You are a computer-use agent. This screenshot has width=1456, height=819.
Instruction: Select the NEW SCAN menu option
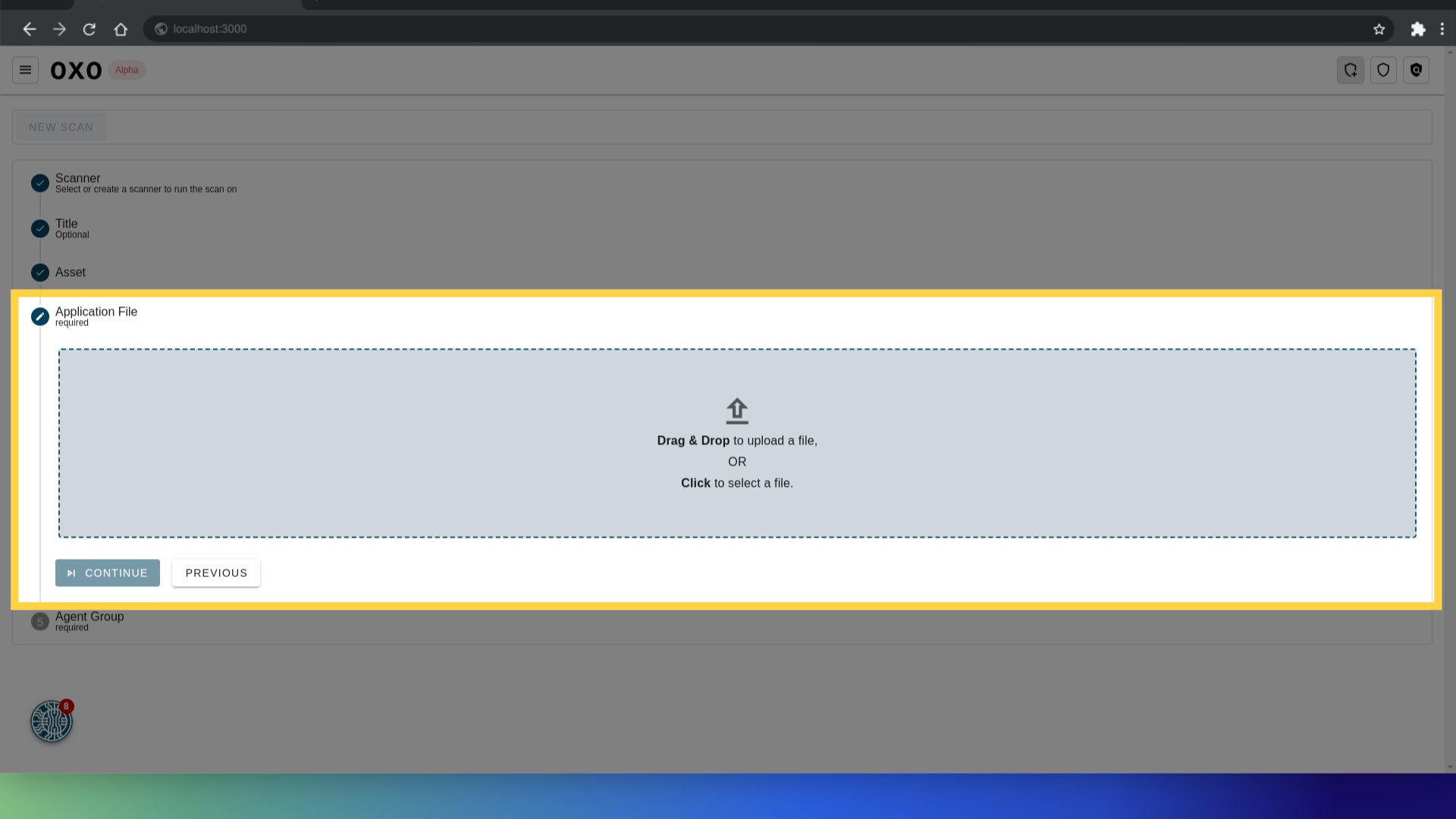[x=61, y=127]
